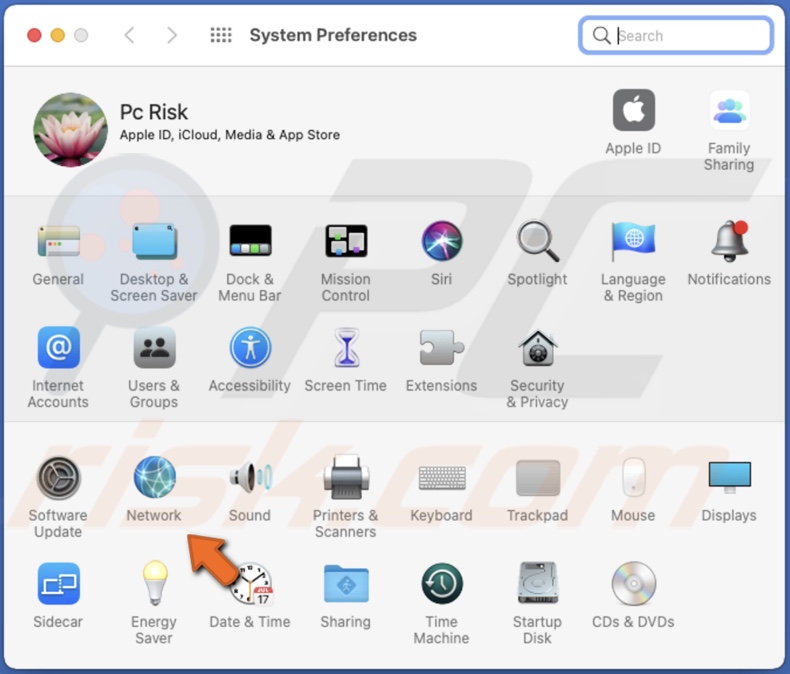Show all preferences via grid button
790x674 pixels.
221,35
